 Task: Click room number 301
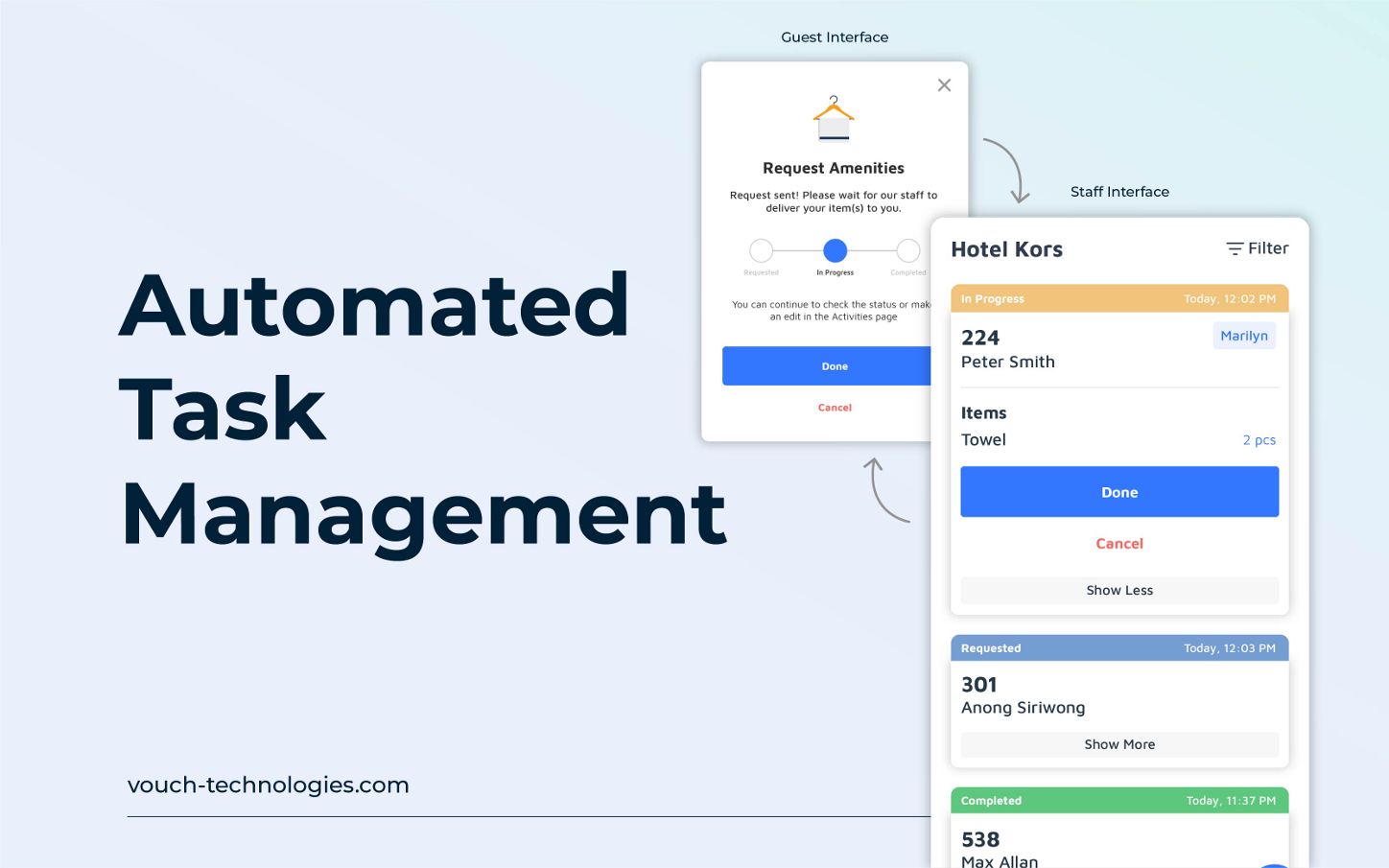click(x=979, y=685)
